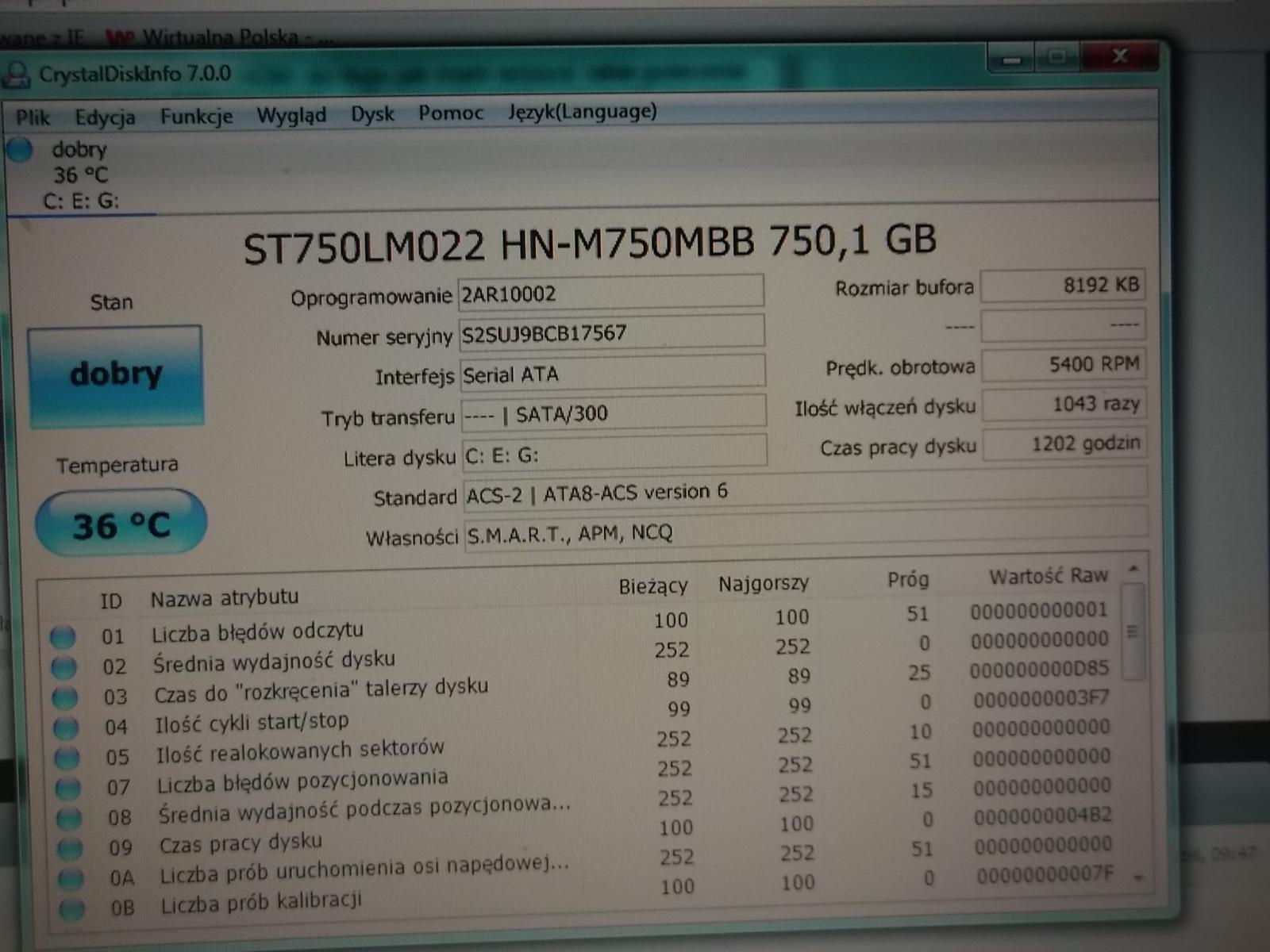Click raw value 0000000004B2

[1043, 816]
